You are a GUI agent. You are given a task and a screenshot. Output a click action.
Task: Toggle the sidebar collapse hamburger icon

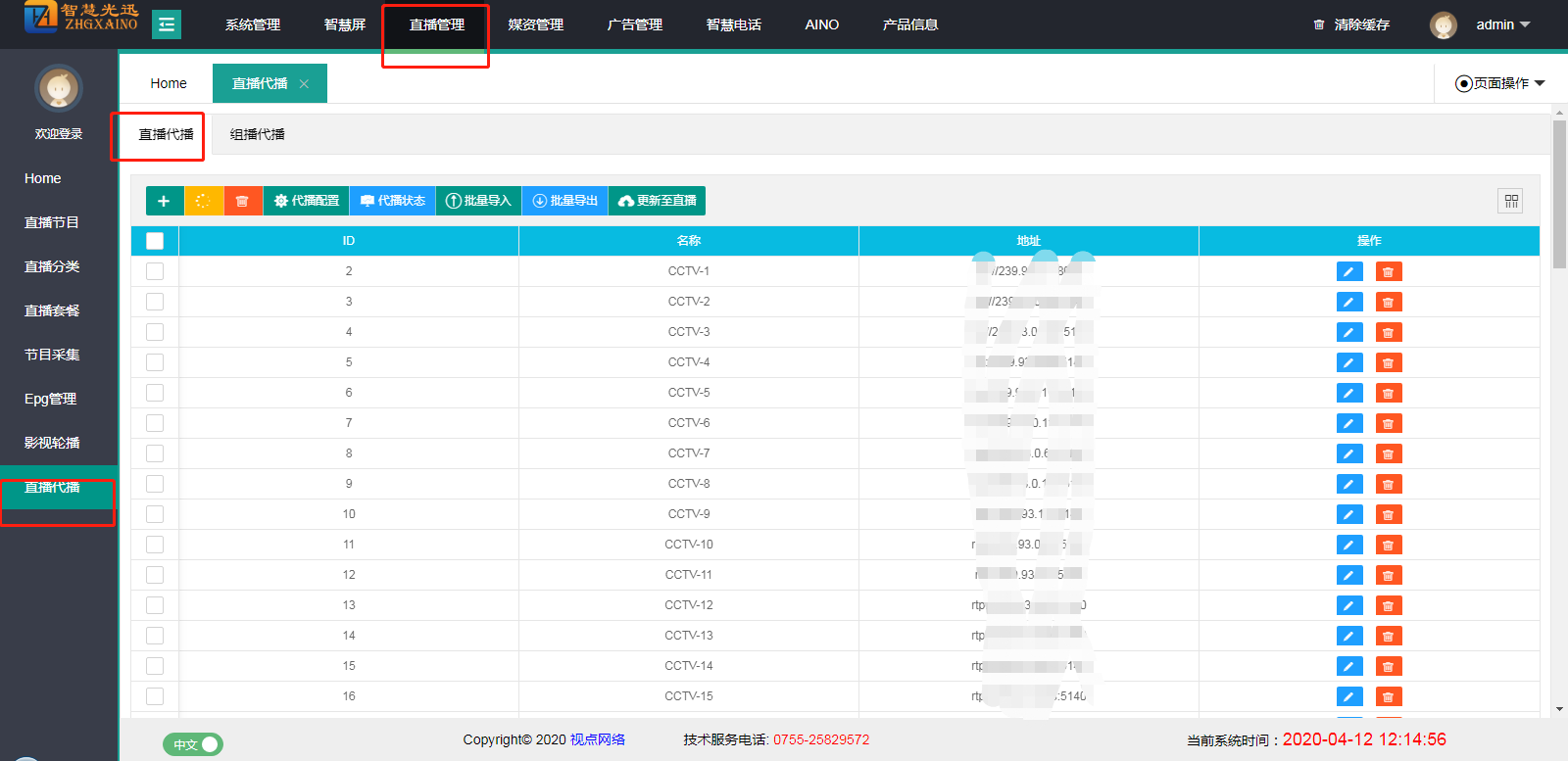tap(167, 24)
